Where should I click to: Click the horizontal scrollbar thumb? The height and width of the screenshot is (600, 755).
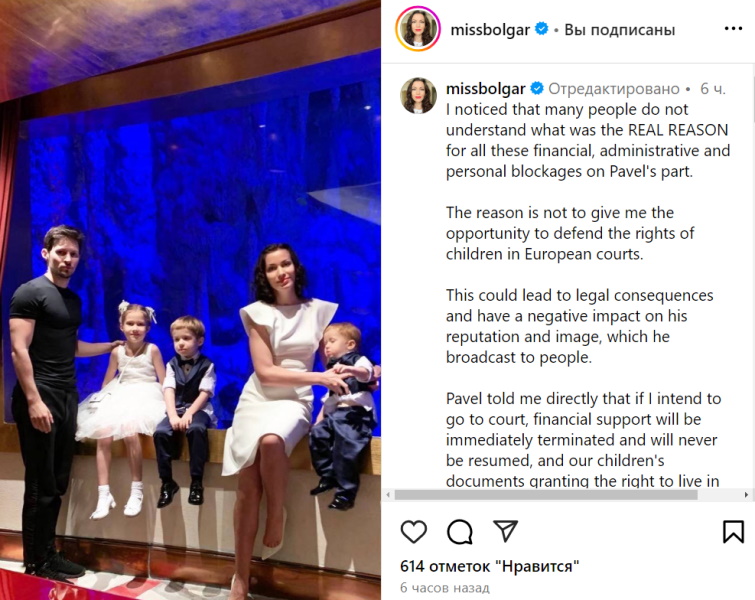pyautogui.click(x=546, y=495)
